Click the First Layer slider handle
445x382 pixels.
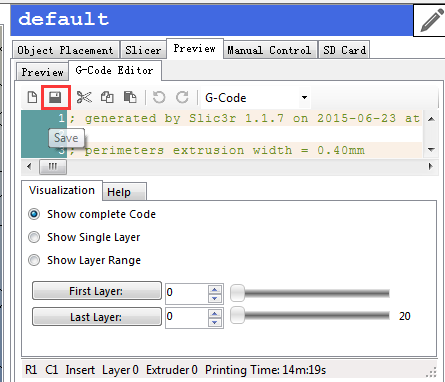tap(238, 293)
